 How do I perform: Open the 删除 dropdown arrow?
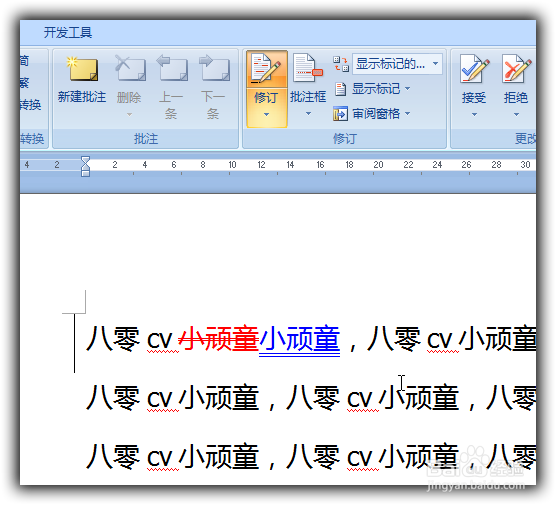pos(129,115)
